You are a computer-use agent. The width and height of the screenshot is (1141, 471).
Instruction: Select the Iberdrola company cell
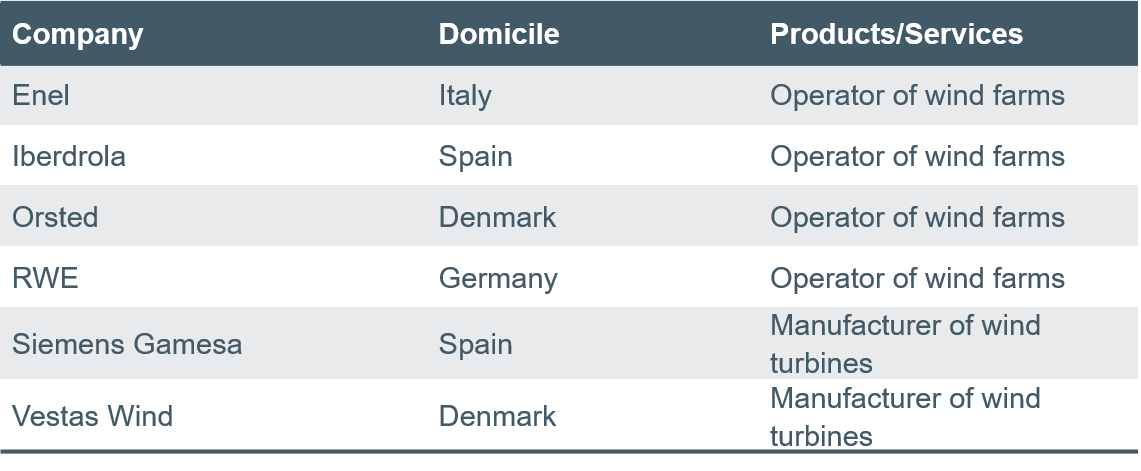click(x=68, y=157)
